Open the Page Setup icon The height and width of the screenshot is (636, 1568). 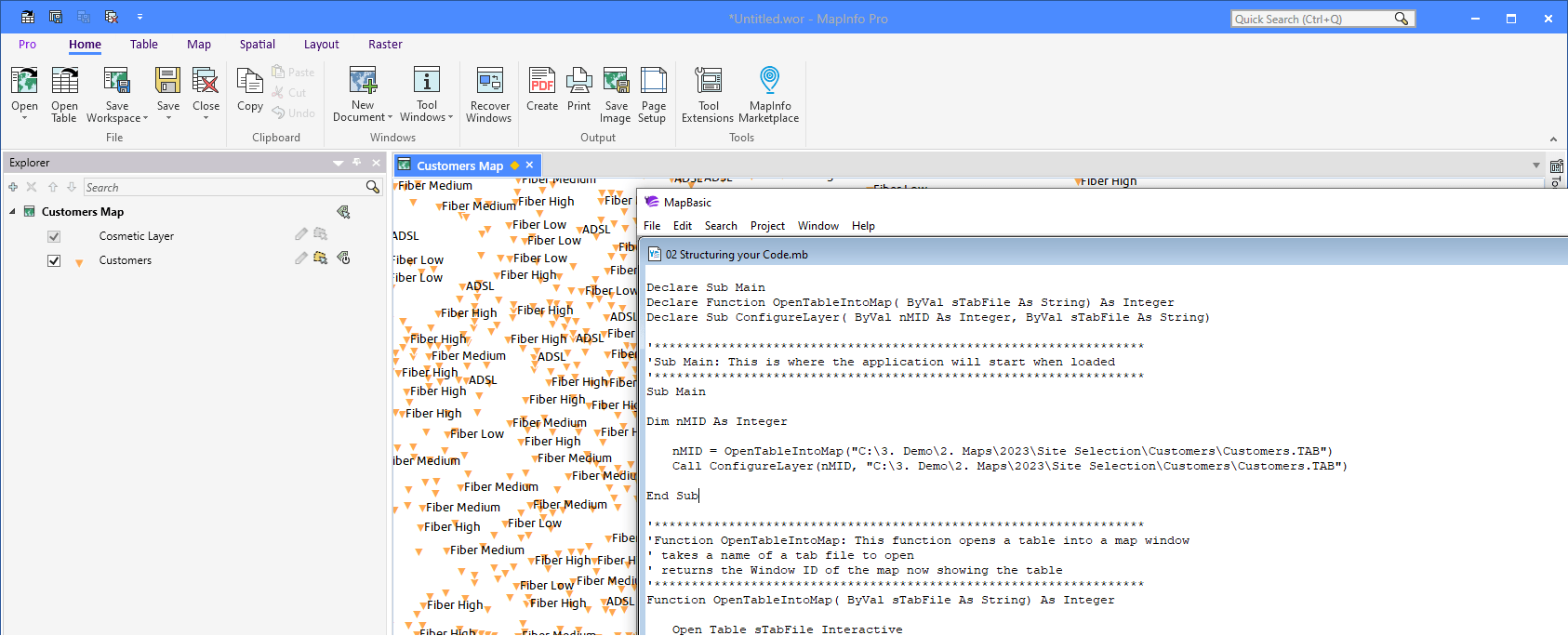point(653,81)
